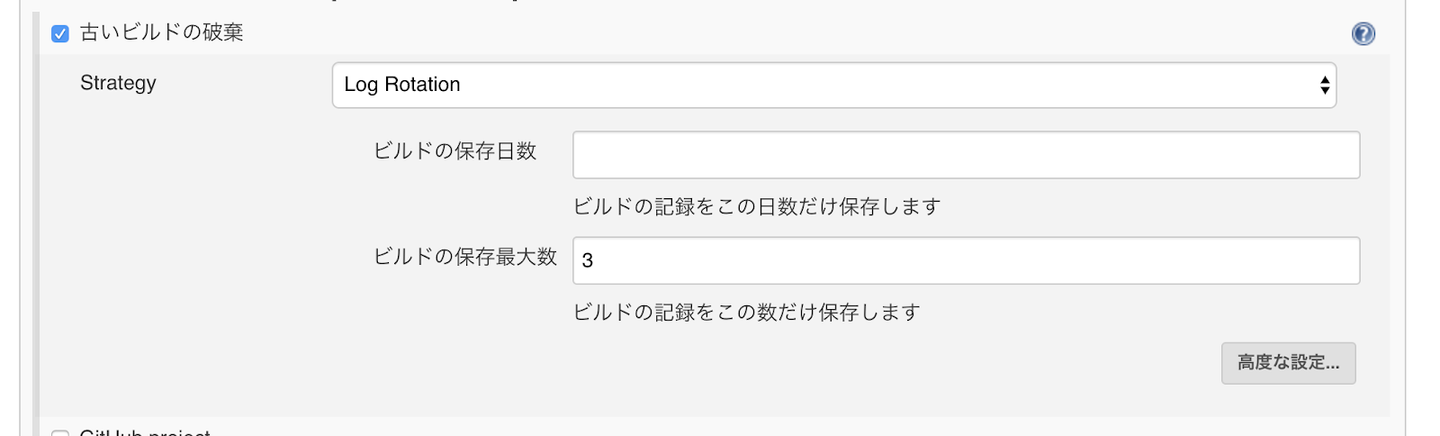The image size is (1440, 436).
Task: Click the ビルドの記録をこの数だけ保存します description
Action: [x=746, y=312]
